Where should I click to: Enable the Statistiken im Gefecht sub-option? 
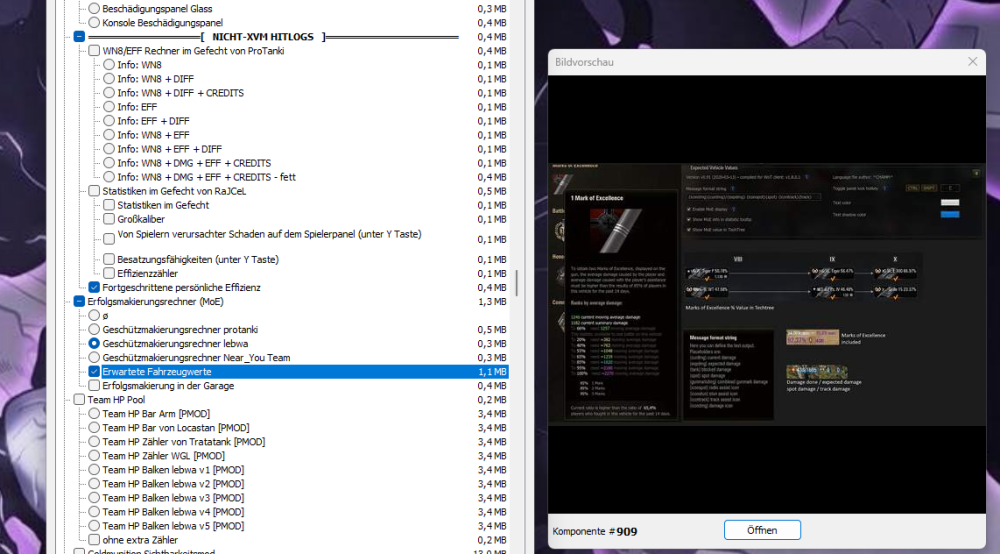coord(109,205)
